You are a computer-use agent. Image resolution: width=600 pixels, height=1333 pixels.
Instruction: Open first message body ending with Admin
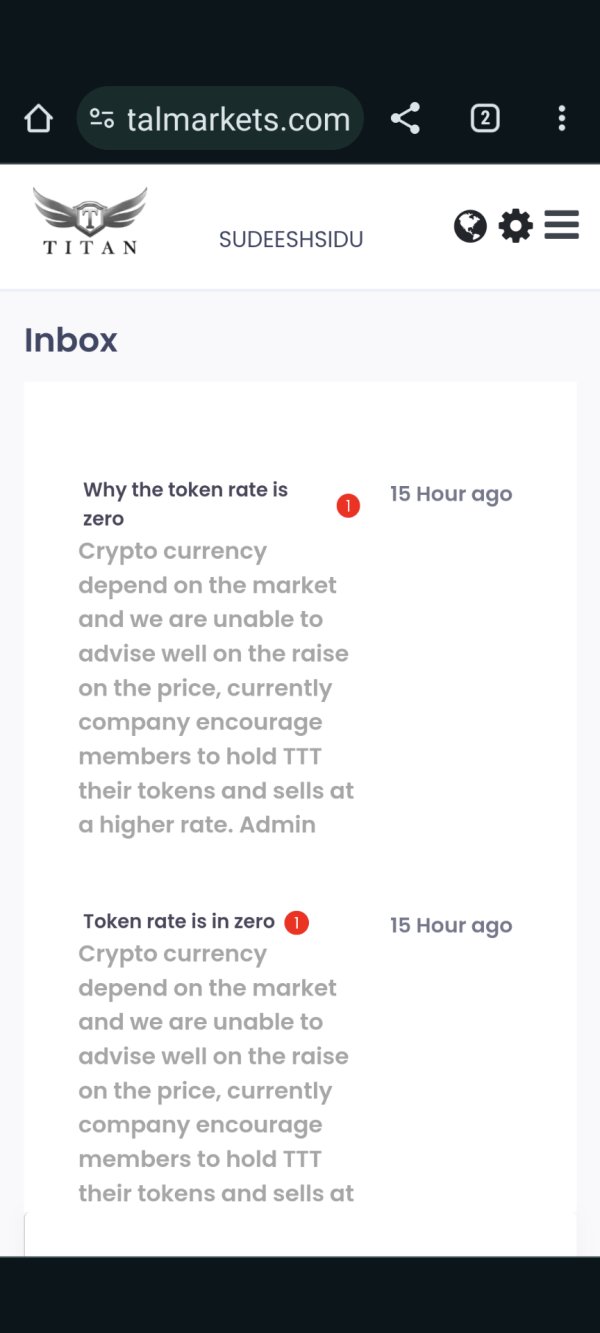click(x=216, y=688)
